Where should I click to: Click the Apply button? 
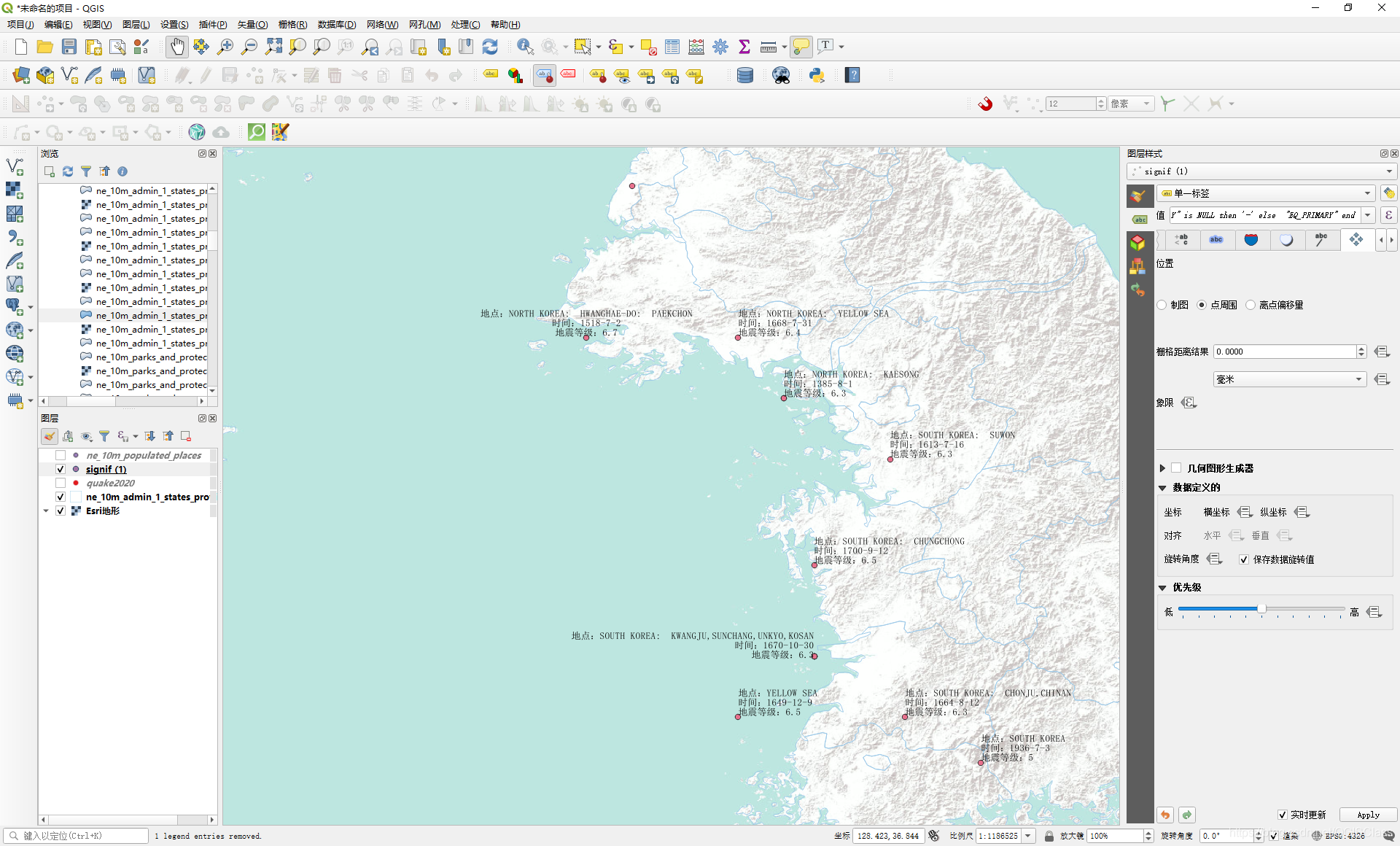point(1368,815)
